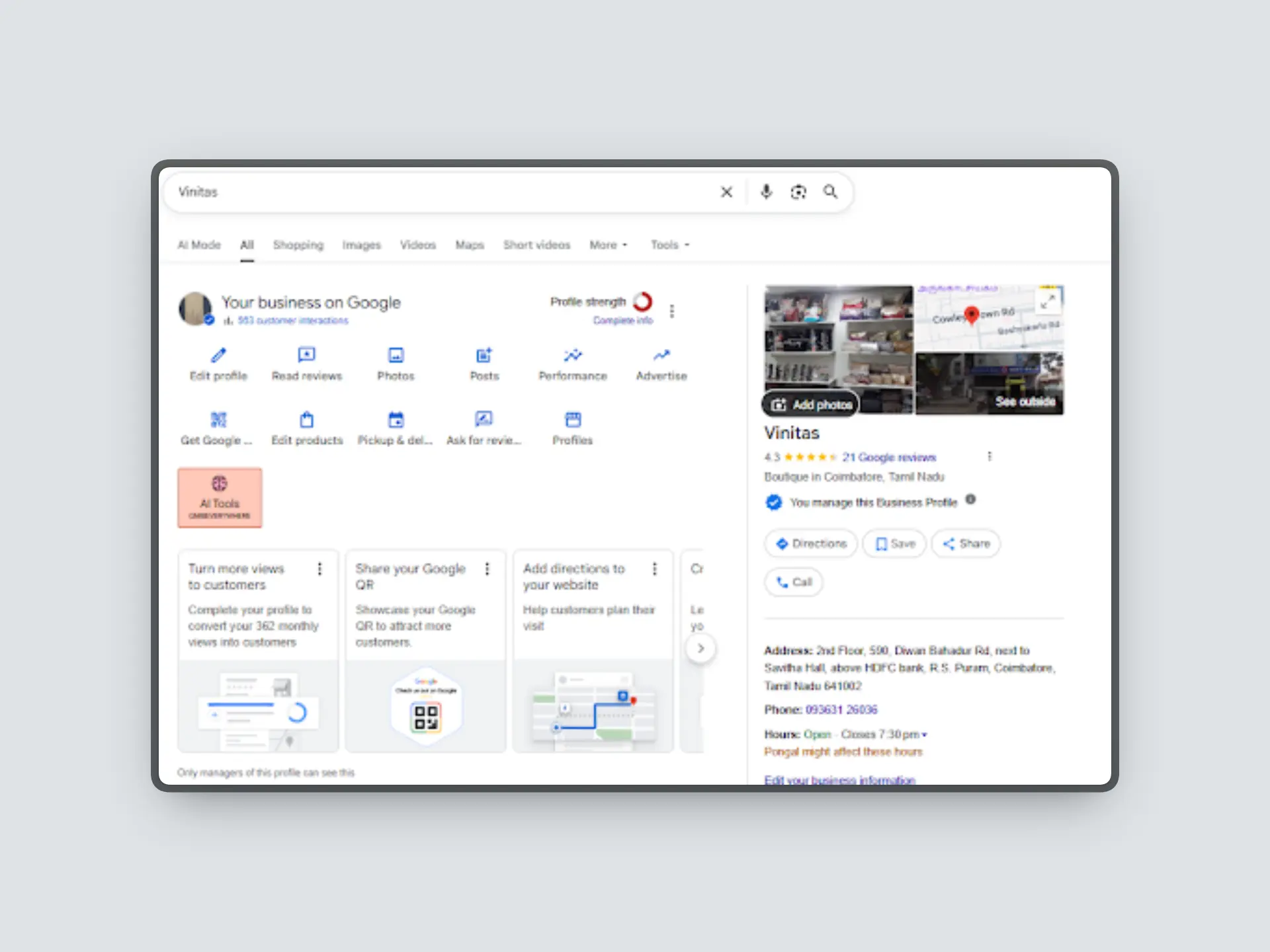Open the 21 Google reviews link
The image size is (1270, 952).
coord(889,457)
